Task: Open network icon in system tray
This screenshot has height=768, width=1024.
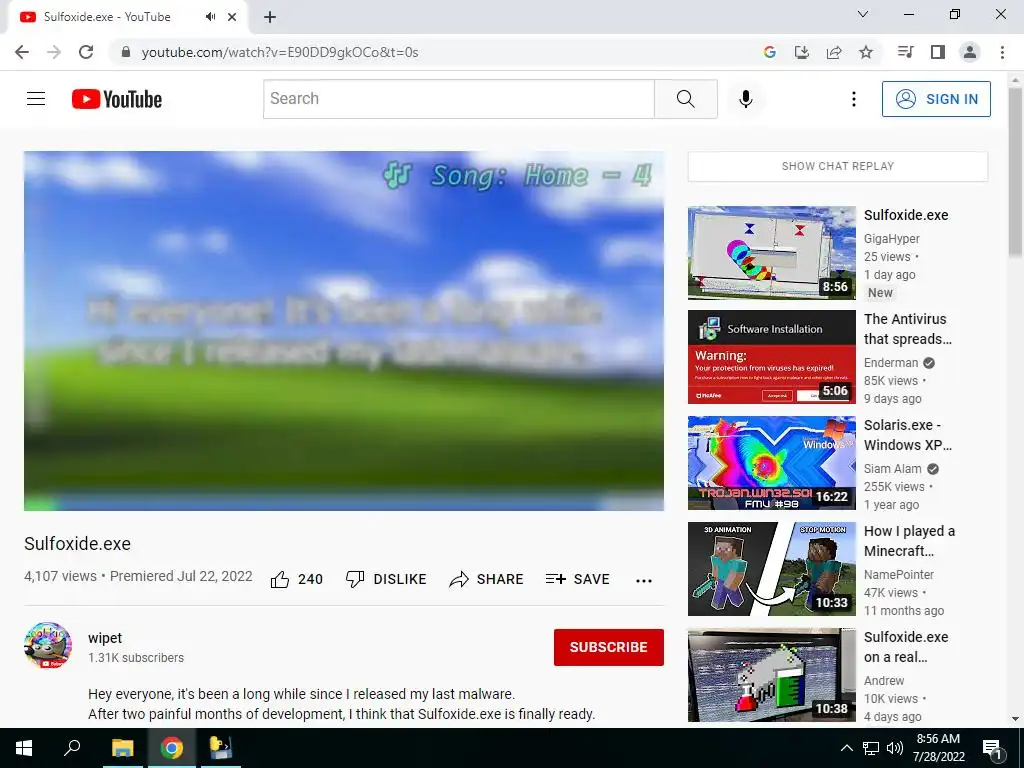Action: (871, 748)
